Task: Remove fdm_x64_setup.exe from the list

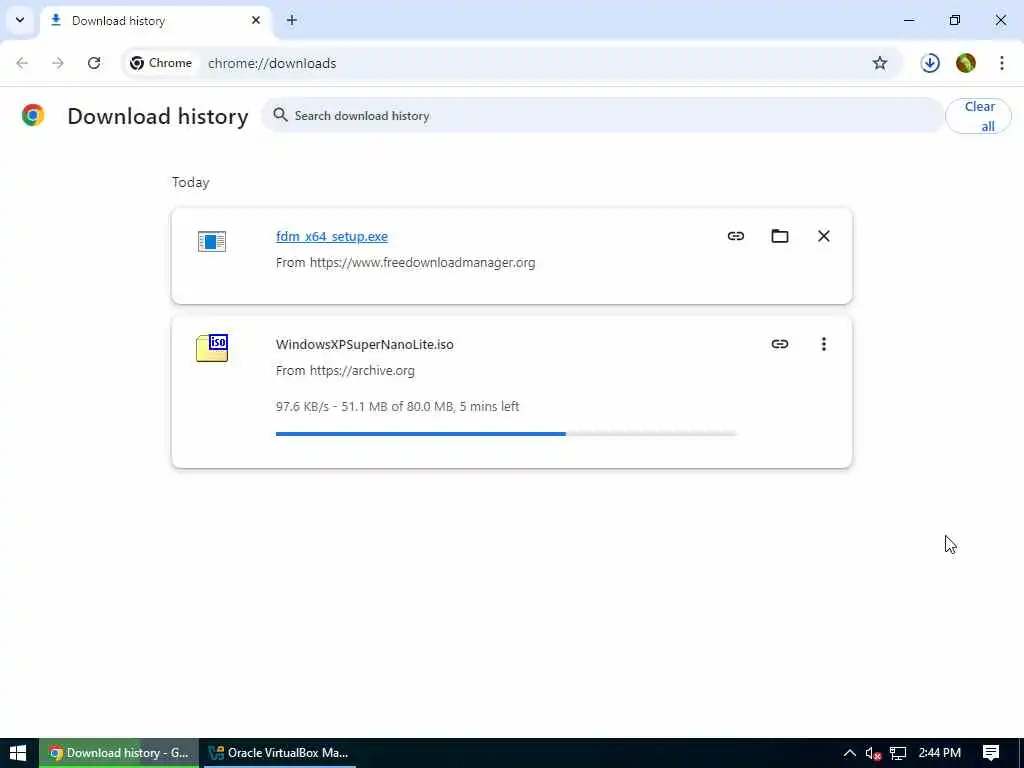Action: click(824, 236)
